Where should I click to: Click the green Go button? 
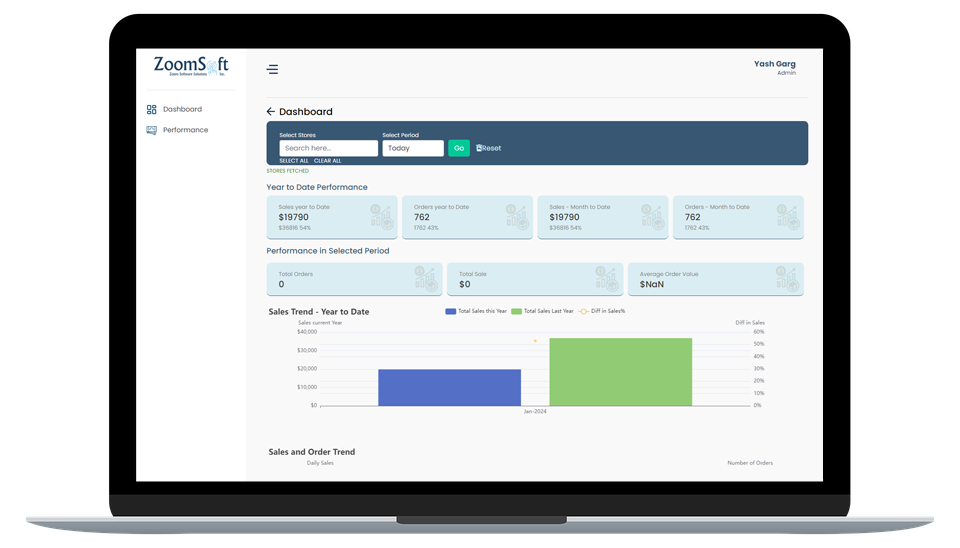[459, 148]
